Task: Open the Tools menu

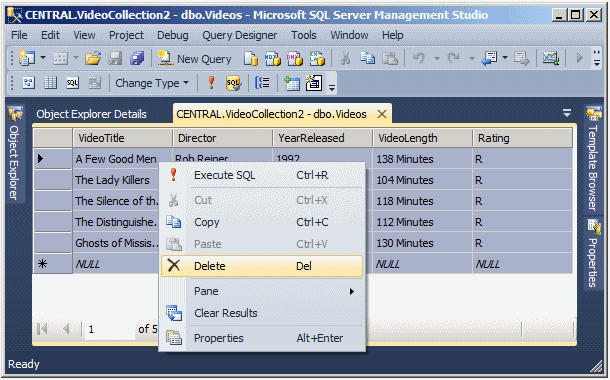Action: [x=303, y=35]
